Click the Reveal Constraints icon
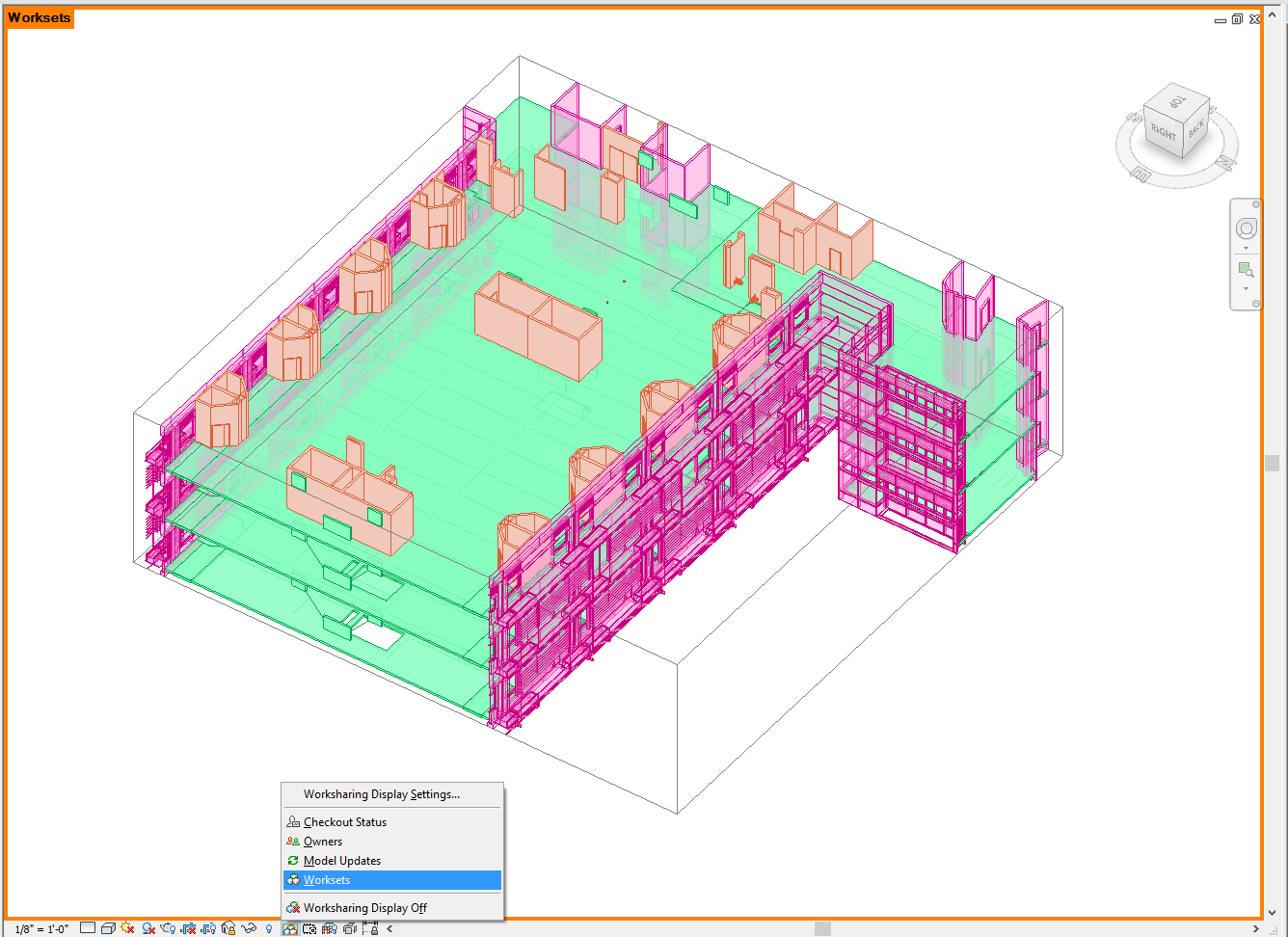 [369, 928]
